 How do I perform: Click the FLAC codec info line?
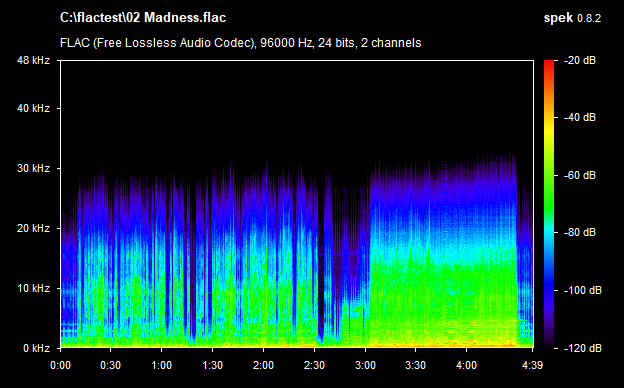click(240, 43)
